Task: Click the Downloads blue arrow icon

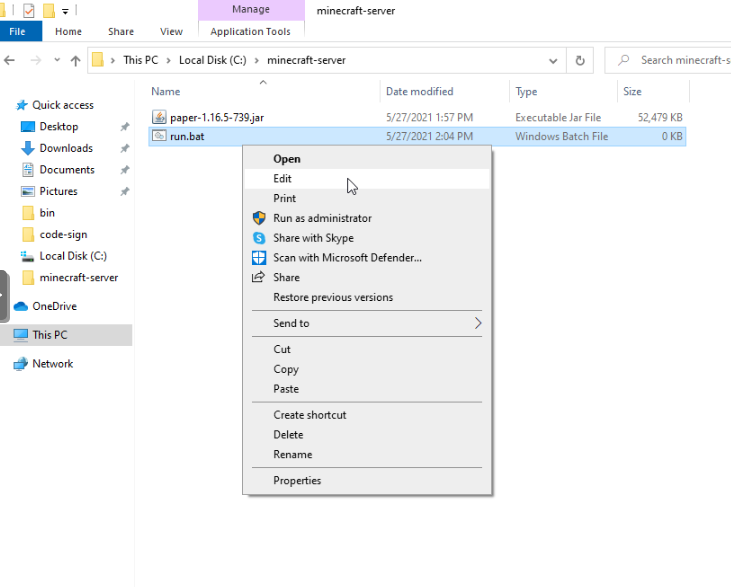Action: (28, 148)
